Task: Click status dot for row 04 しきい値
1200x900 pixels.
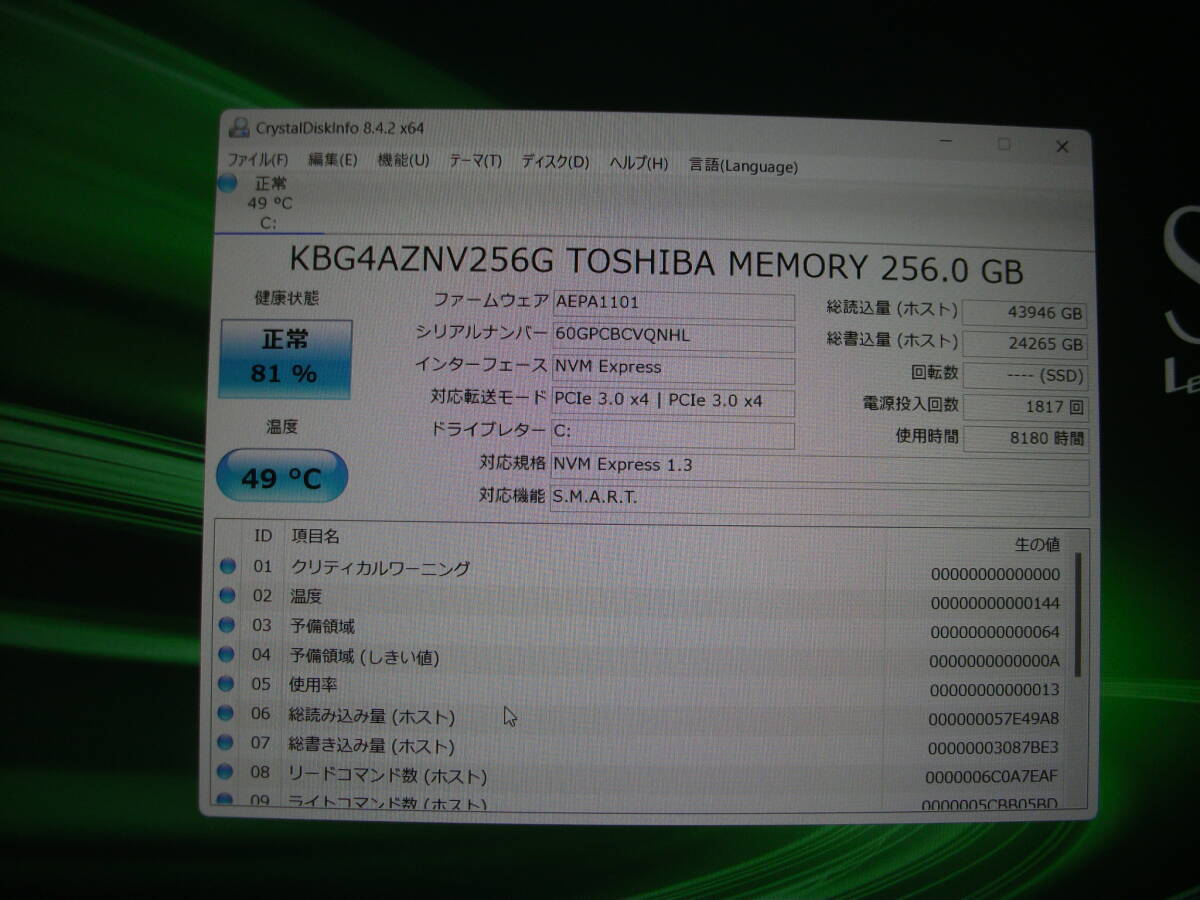Action: (x=227, y=655)
